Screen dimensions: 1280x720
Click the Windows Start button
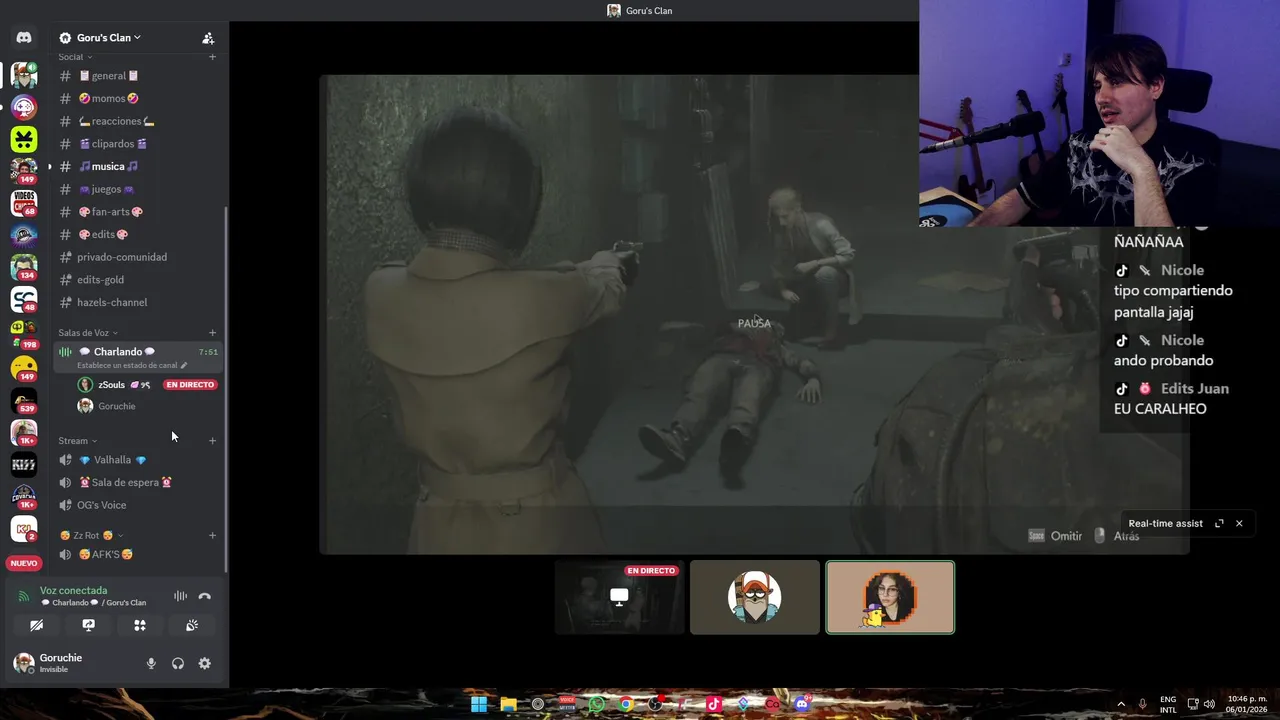point(479,704)
